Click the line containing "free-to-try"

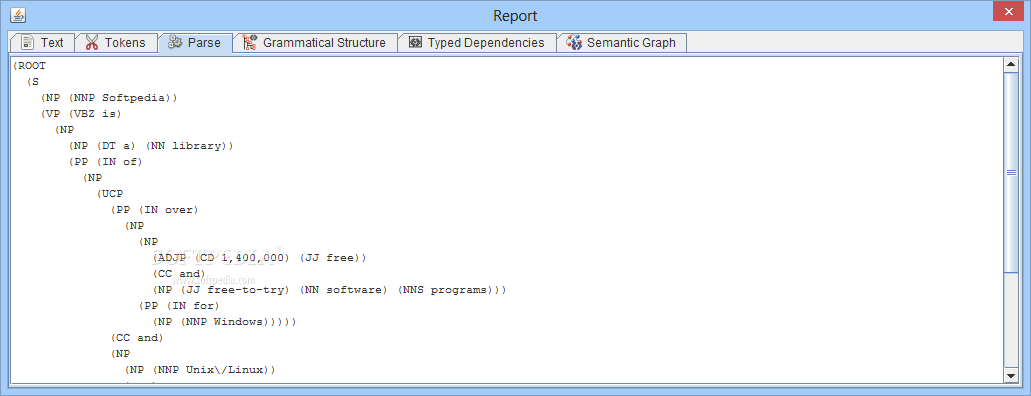[x=329, y=290]
